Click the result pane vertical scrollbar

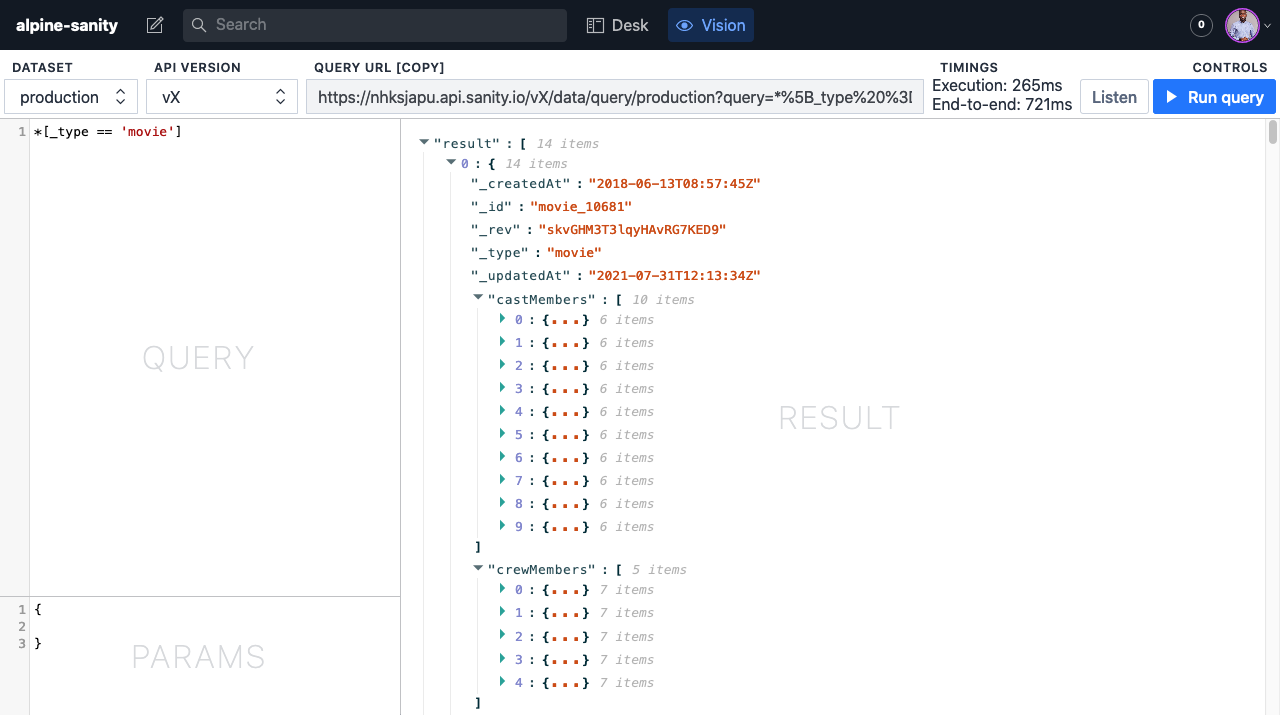click(x=1273, y=133)
